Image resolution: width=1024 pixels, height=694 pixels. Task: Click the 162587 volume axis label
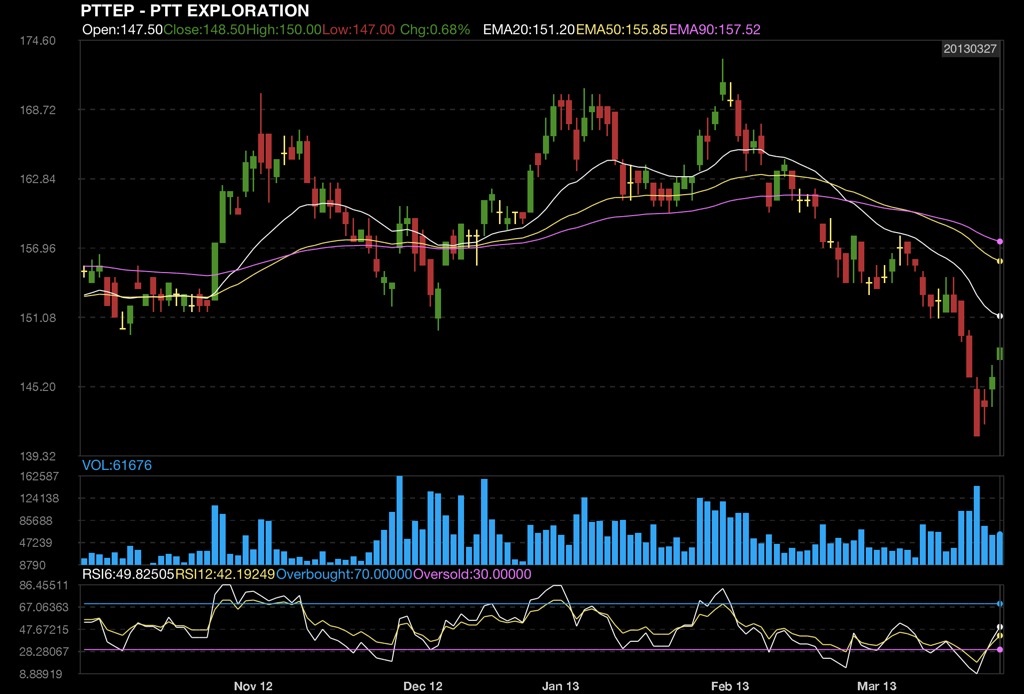click(x=39, y=477)
